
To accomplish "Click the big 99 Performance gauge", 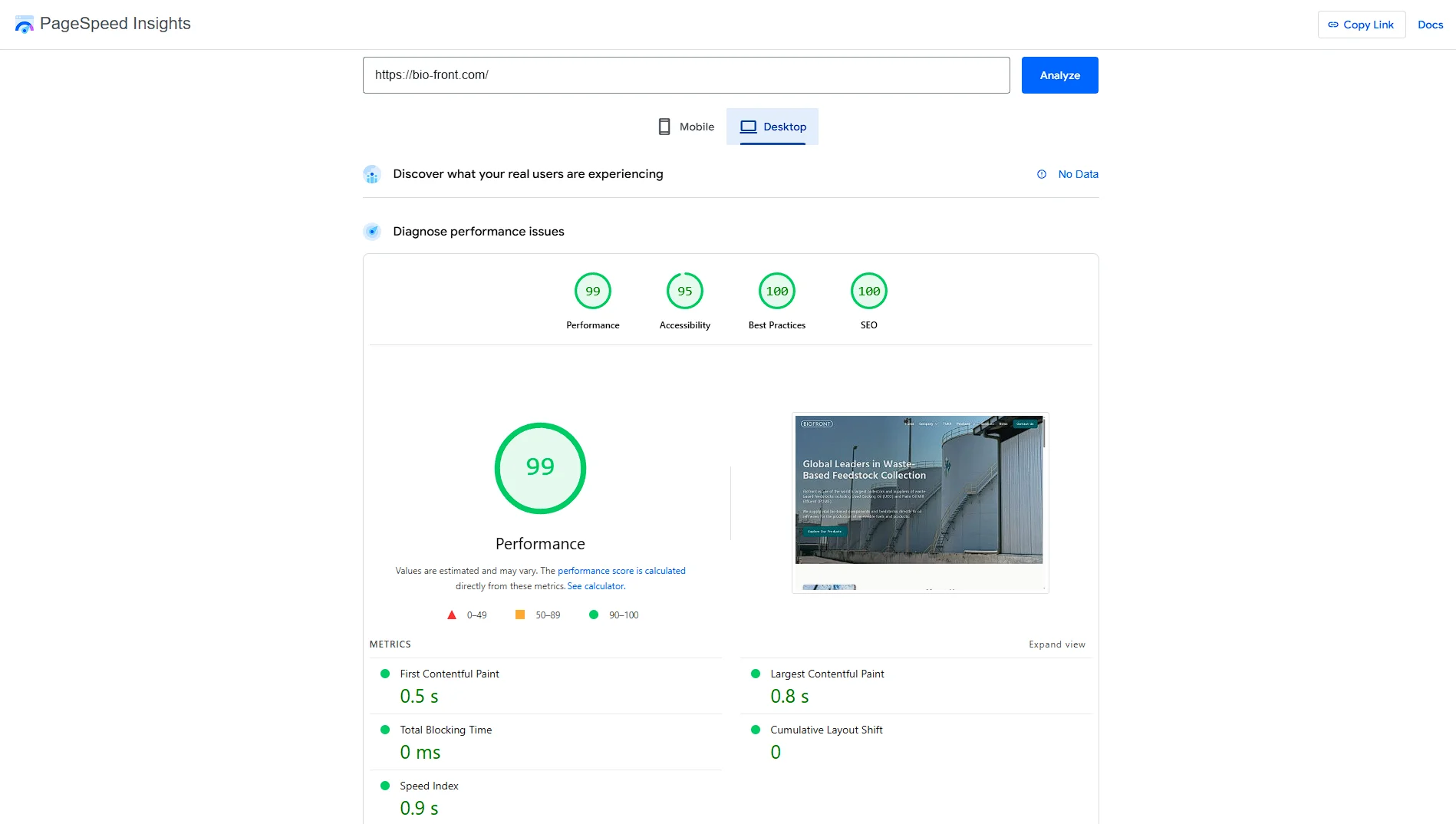I will pos(540,468).
